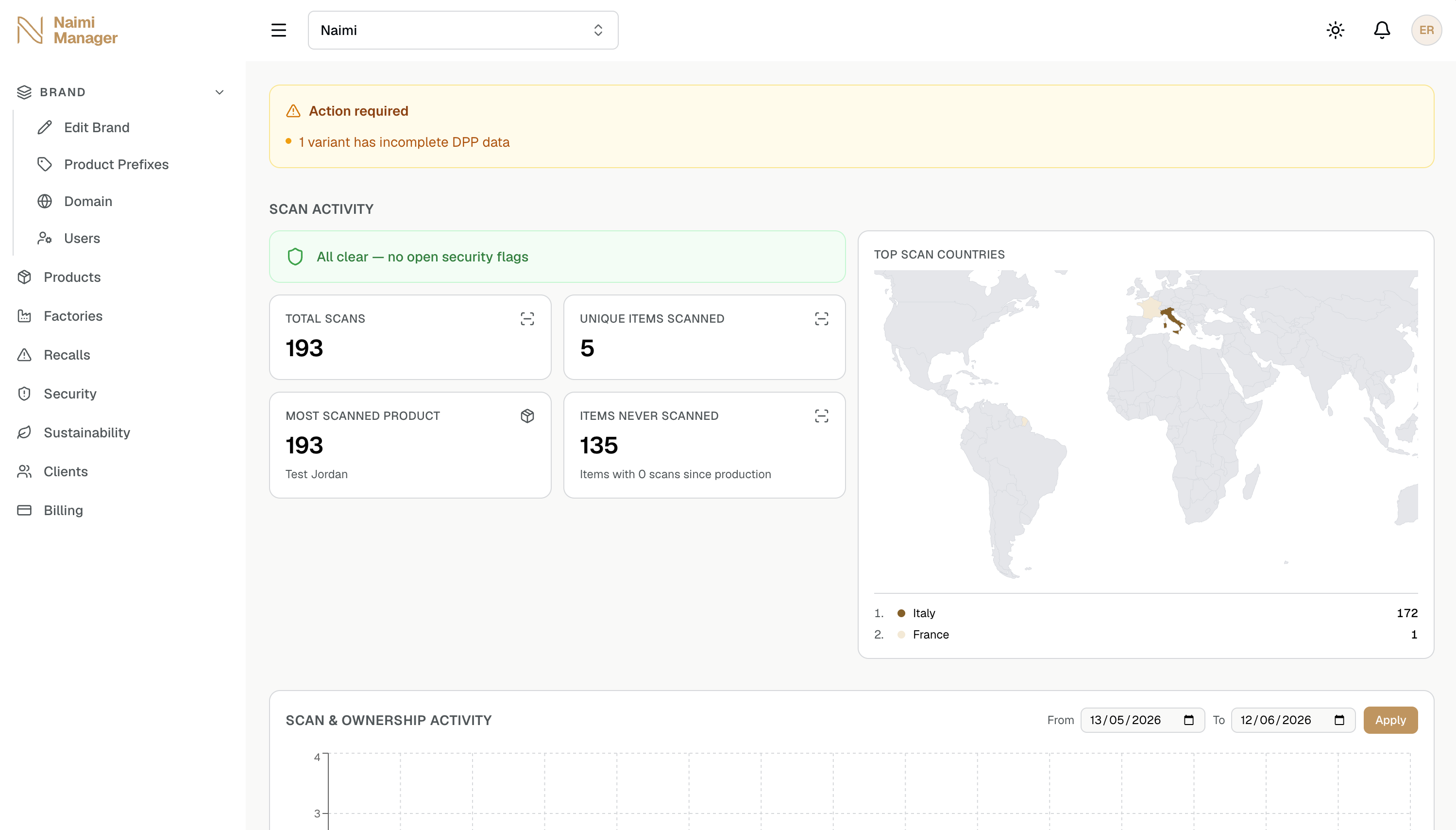1456x830 pixels.
Task: Select the Italy country row
Action: click(x=1146, y=613)
